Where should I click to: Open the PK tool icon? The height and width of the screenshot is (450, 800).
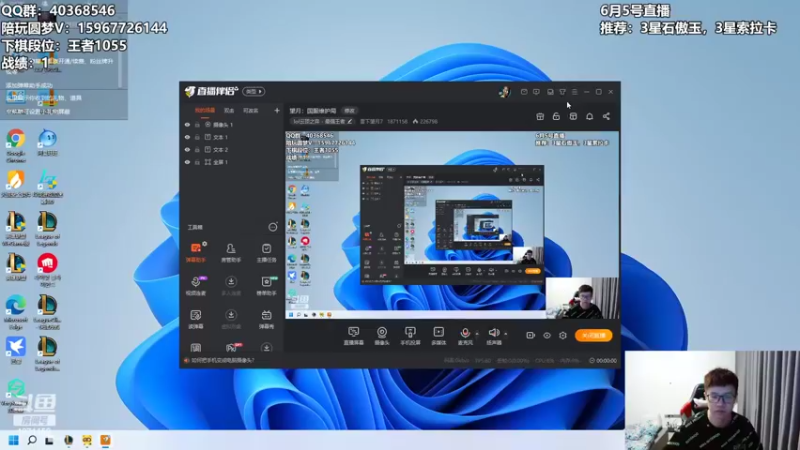232,348
